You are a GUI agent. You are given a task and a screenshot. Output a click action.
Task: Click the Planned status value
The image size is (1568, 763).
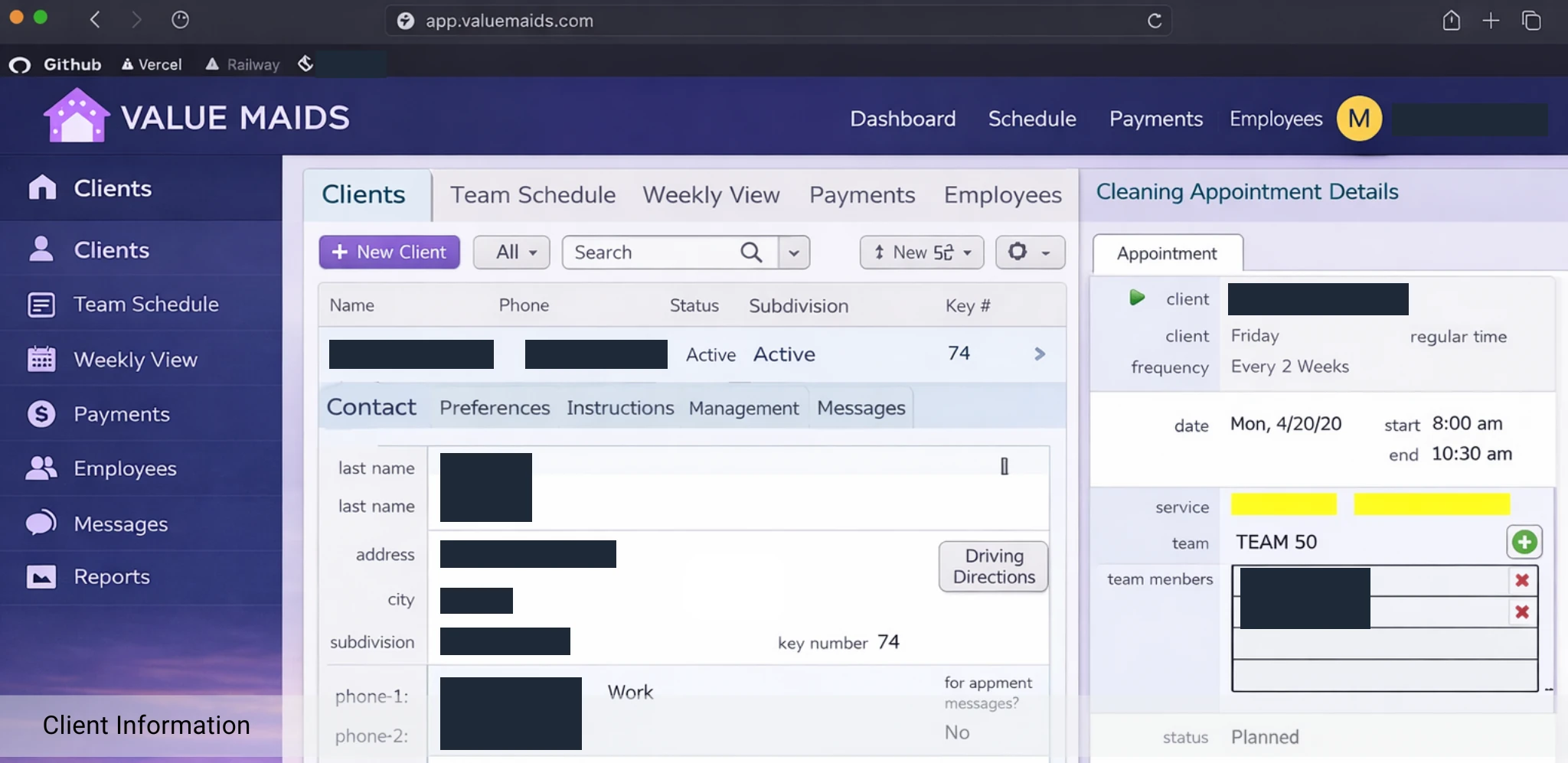1265,737
